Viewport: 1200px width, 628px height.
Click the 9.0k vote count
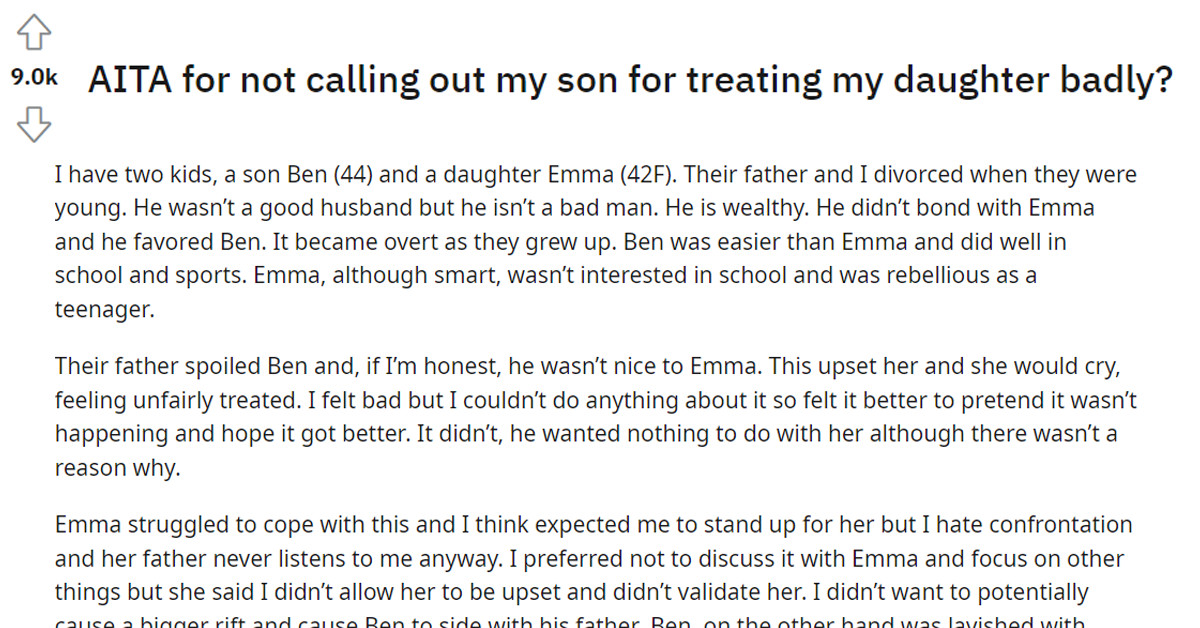[x=33, y=77]
